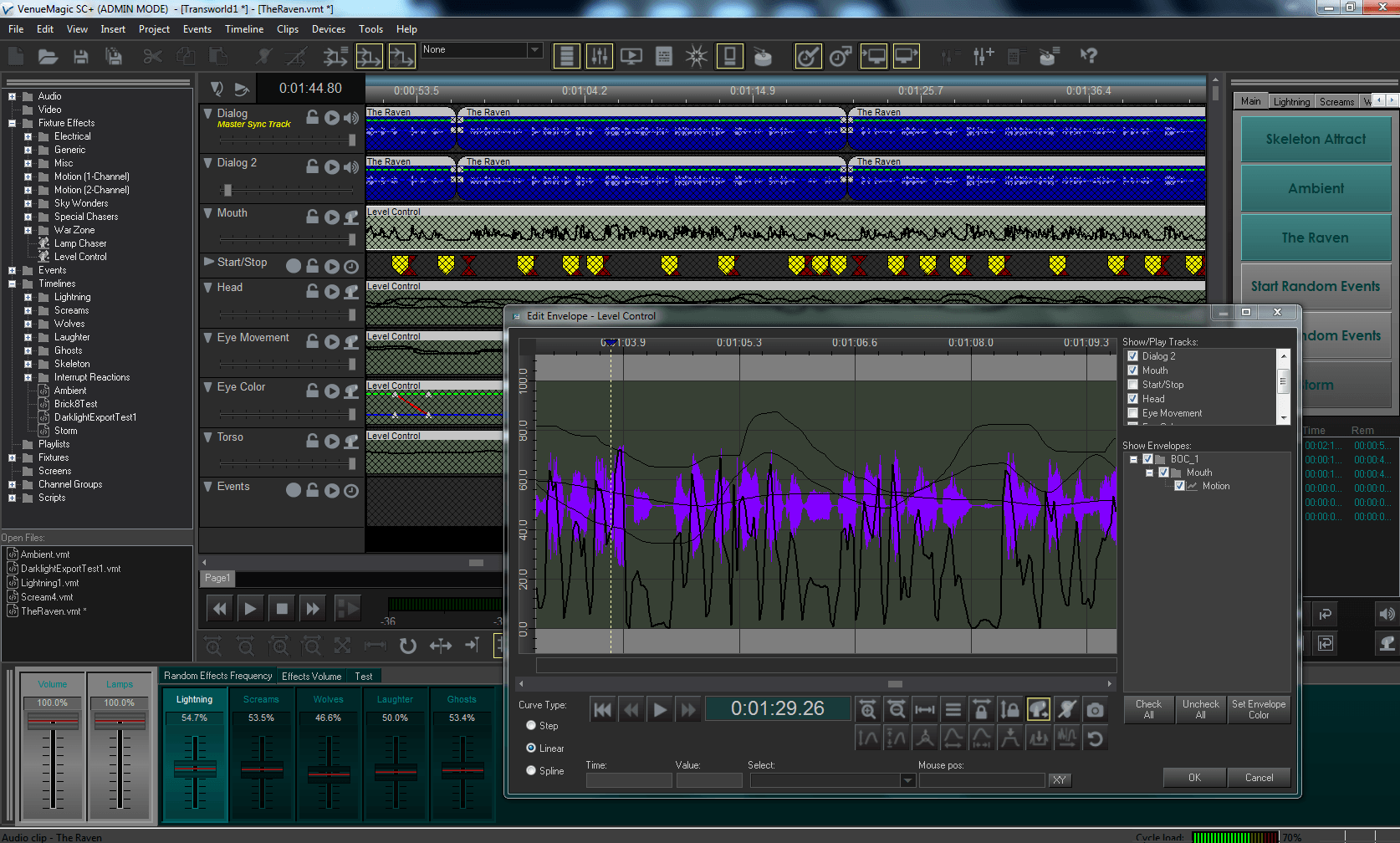Click OK in Edit Envelope dialog
1400x843 pixels.
click(1194, 778)
